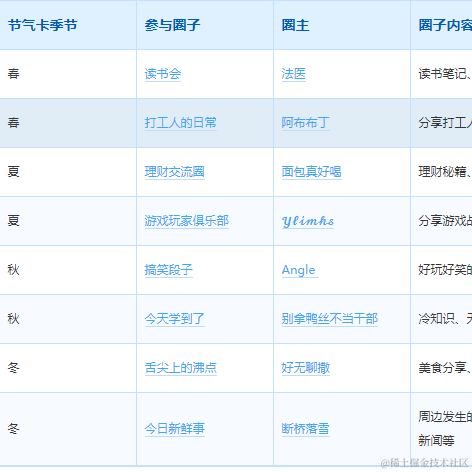Select 夏 in the 游戏玩家俱乐部 row

[14, 221]
